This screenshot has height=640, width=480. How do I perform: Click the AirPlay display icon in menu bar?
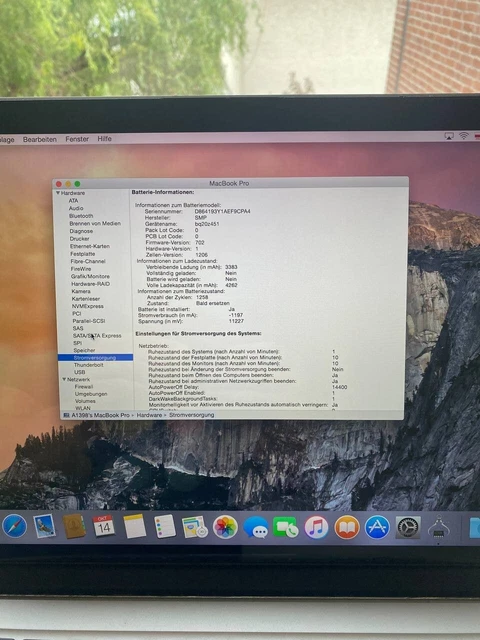449,136
